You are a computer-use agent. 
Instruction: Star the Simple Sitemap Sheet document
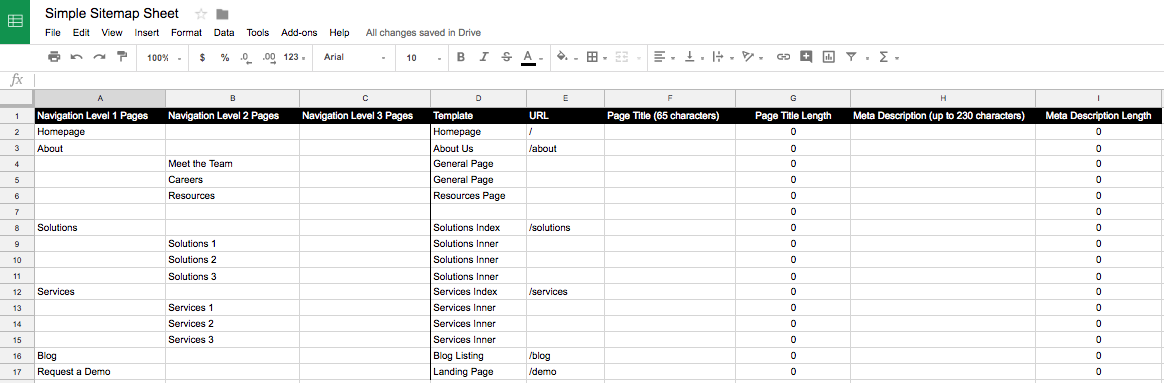(201, 14)
